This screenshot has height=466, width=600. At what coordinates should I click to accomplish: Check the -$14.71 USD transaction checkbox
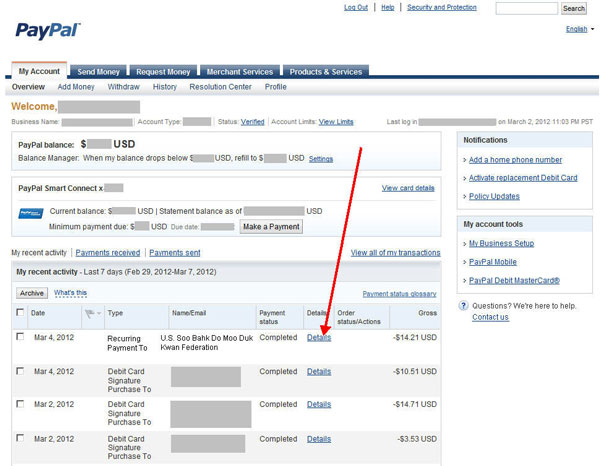click(x=20, y=404)
